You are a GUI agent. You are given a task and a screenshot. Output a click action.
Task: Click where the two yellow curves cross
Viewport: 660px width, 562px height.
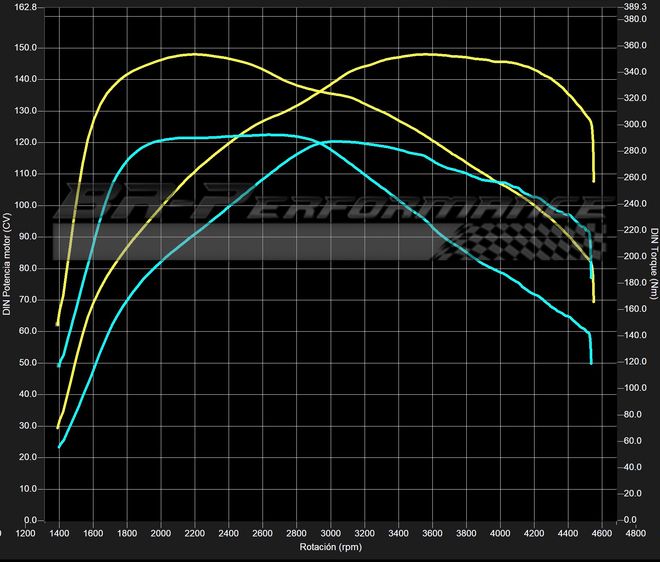tap(318, 92)
